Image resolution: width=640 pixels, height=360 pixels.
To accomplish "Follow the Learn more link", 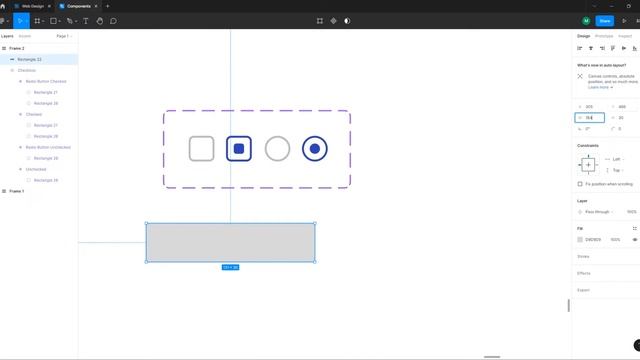I will point(600,87).
